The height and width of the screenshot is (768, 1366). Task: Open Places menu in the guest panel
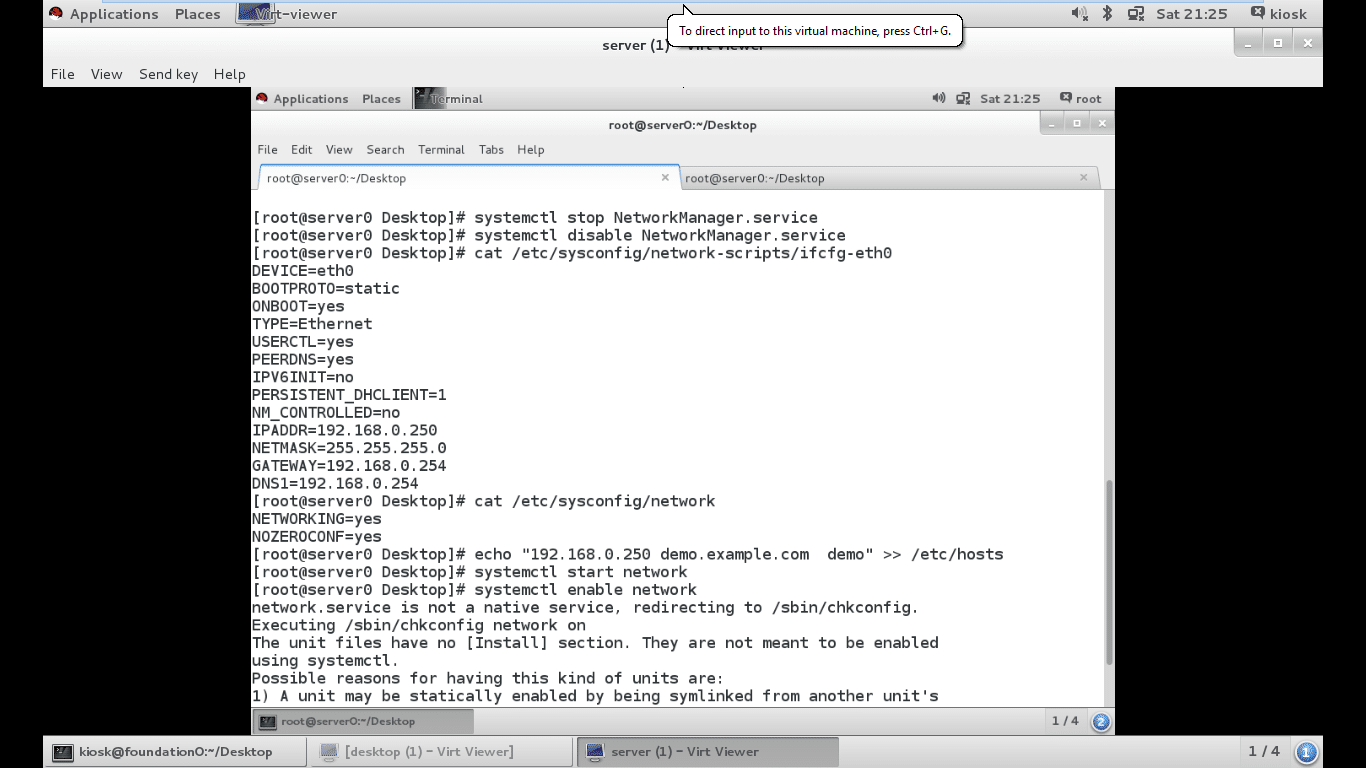click(x=381, y=98)
